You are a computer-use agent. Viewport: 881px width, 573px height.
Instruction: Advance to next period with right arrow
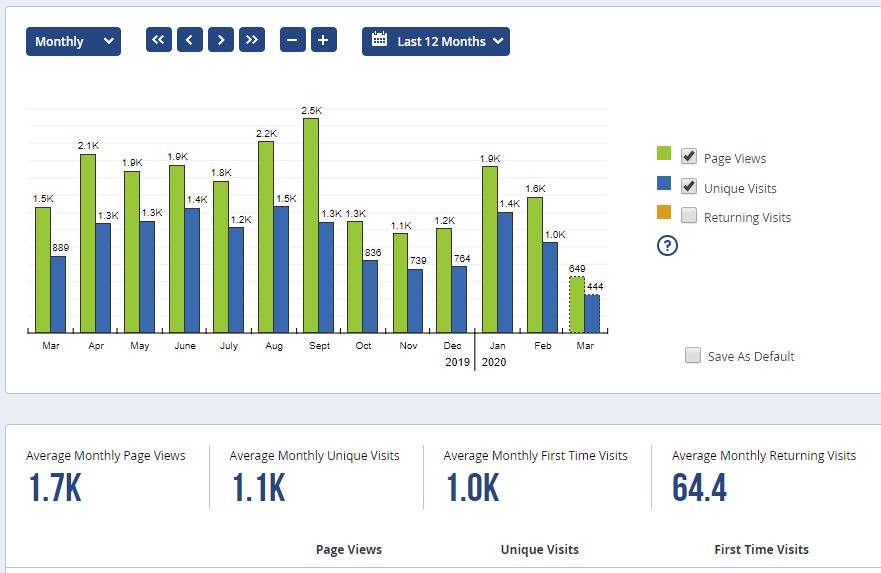click(221, 40)
